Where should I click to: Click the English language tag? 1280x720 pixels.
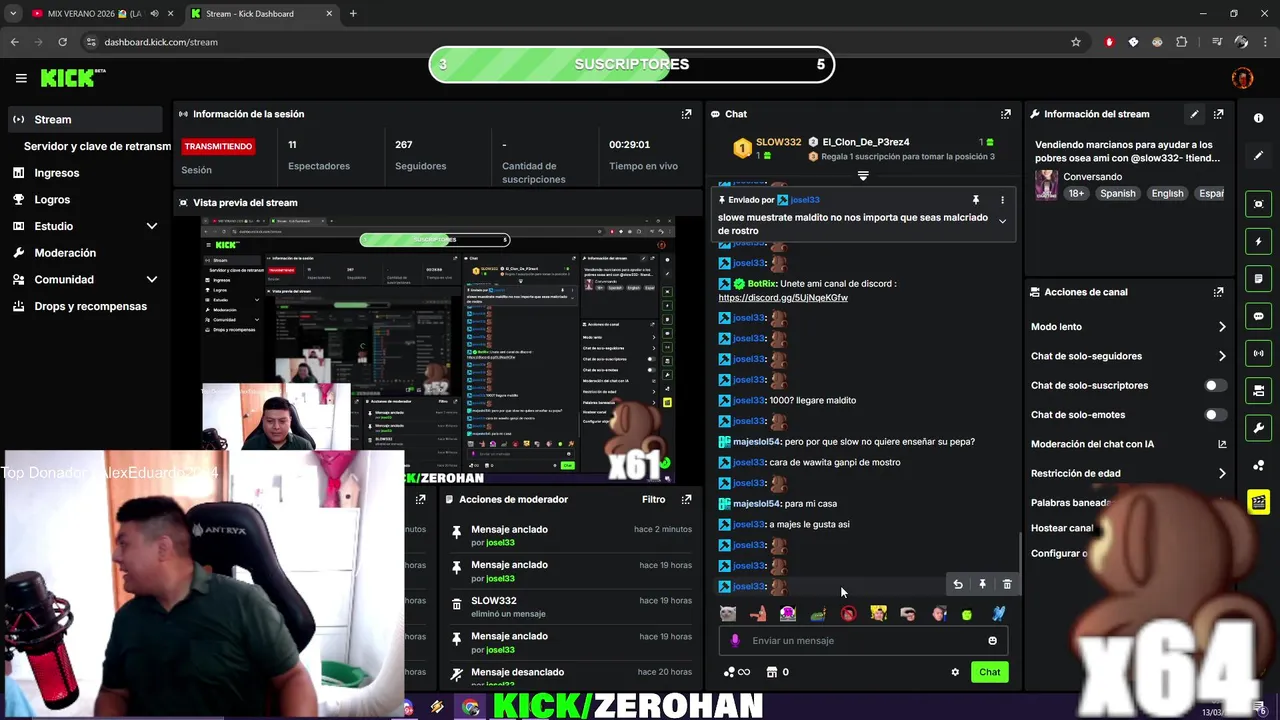1167,193
